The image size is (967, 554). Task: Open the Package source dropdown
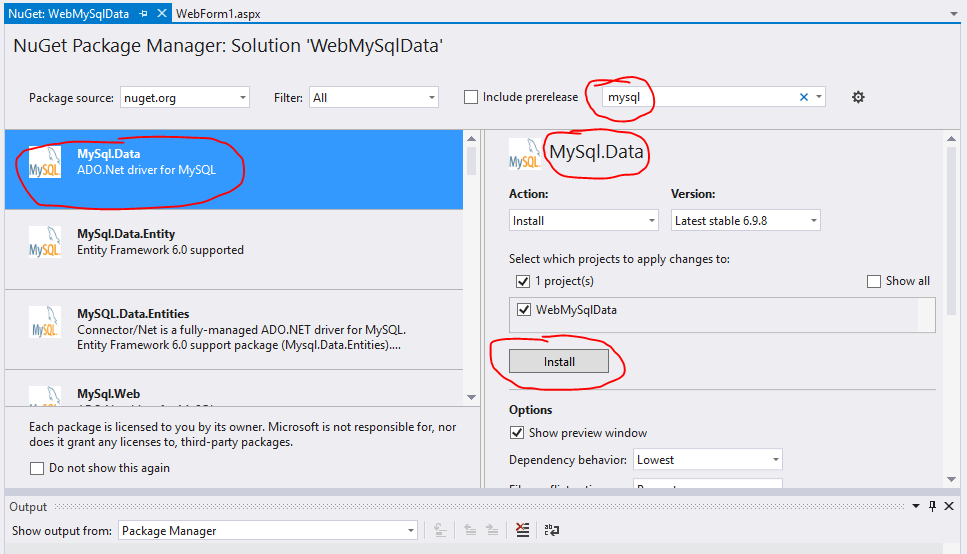tap(185, 97)
